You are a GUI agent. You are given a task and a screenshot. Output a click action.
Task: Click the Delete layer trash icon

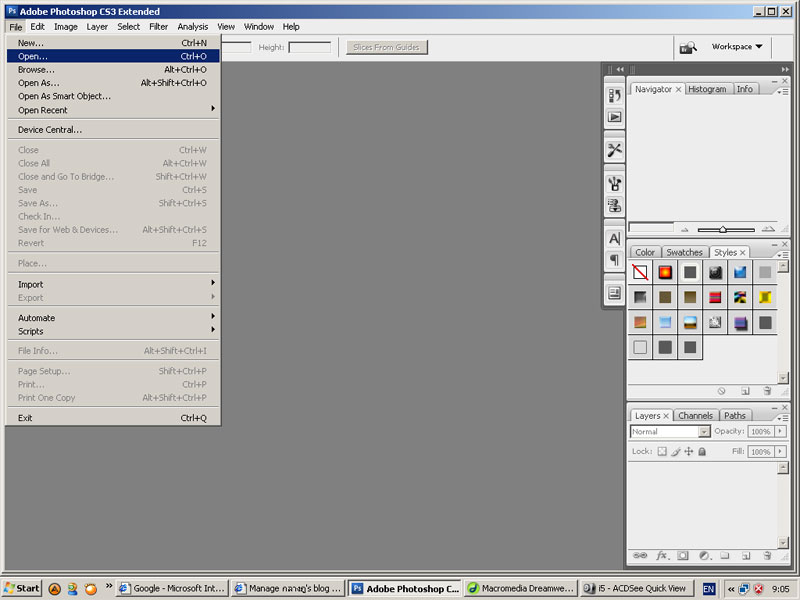[767, 556]
